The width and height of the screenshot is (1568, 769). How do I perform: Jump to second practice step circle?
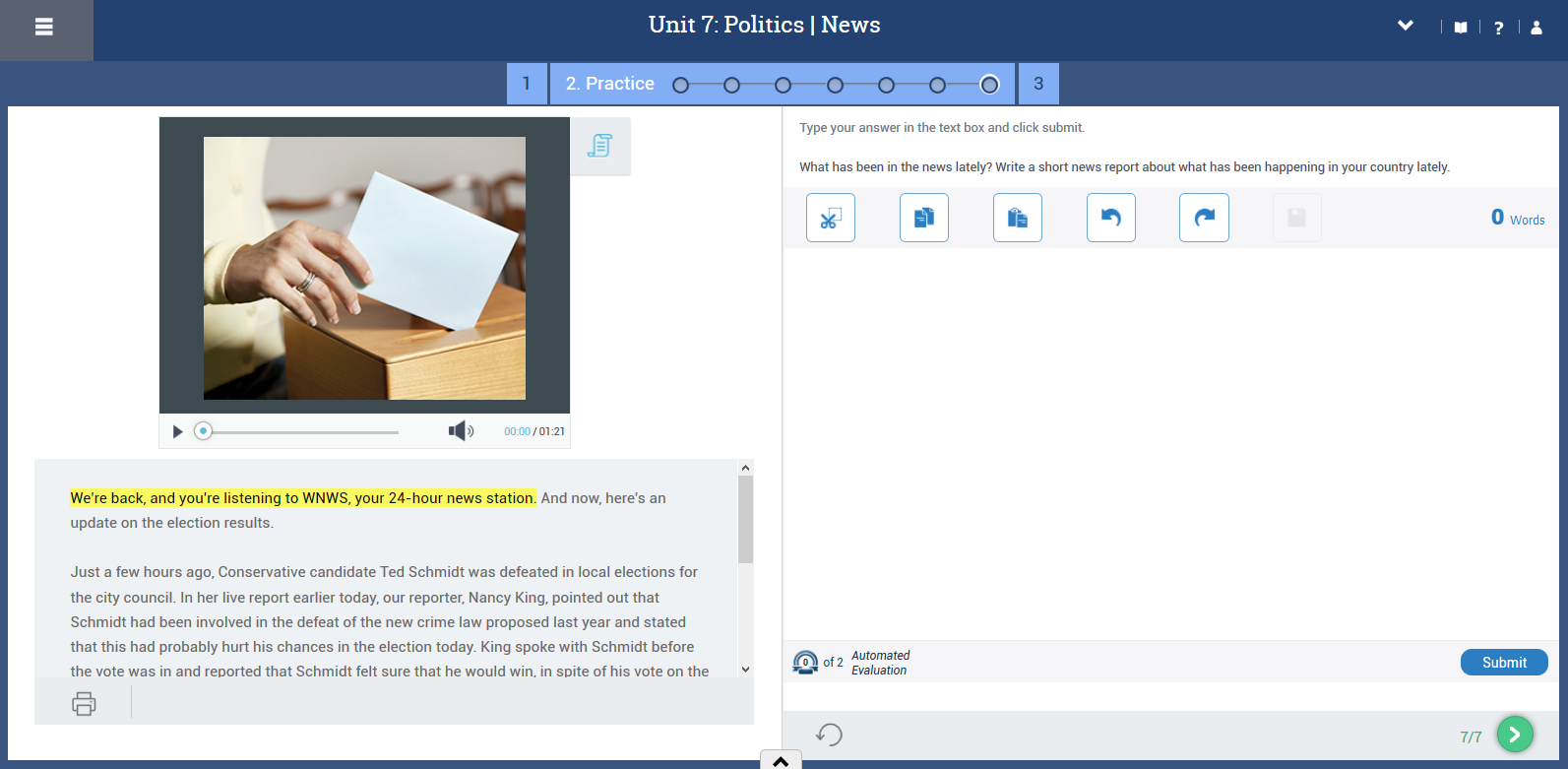(x=731, y=85)
